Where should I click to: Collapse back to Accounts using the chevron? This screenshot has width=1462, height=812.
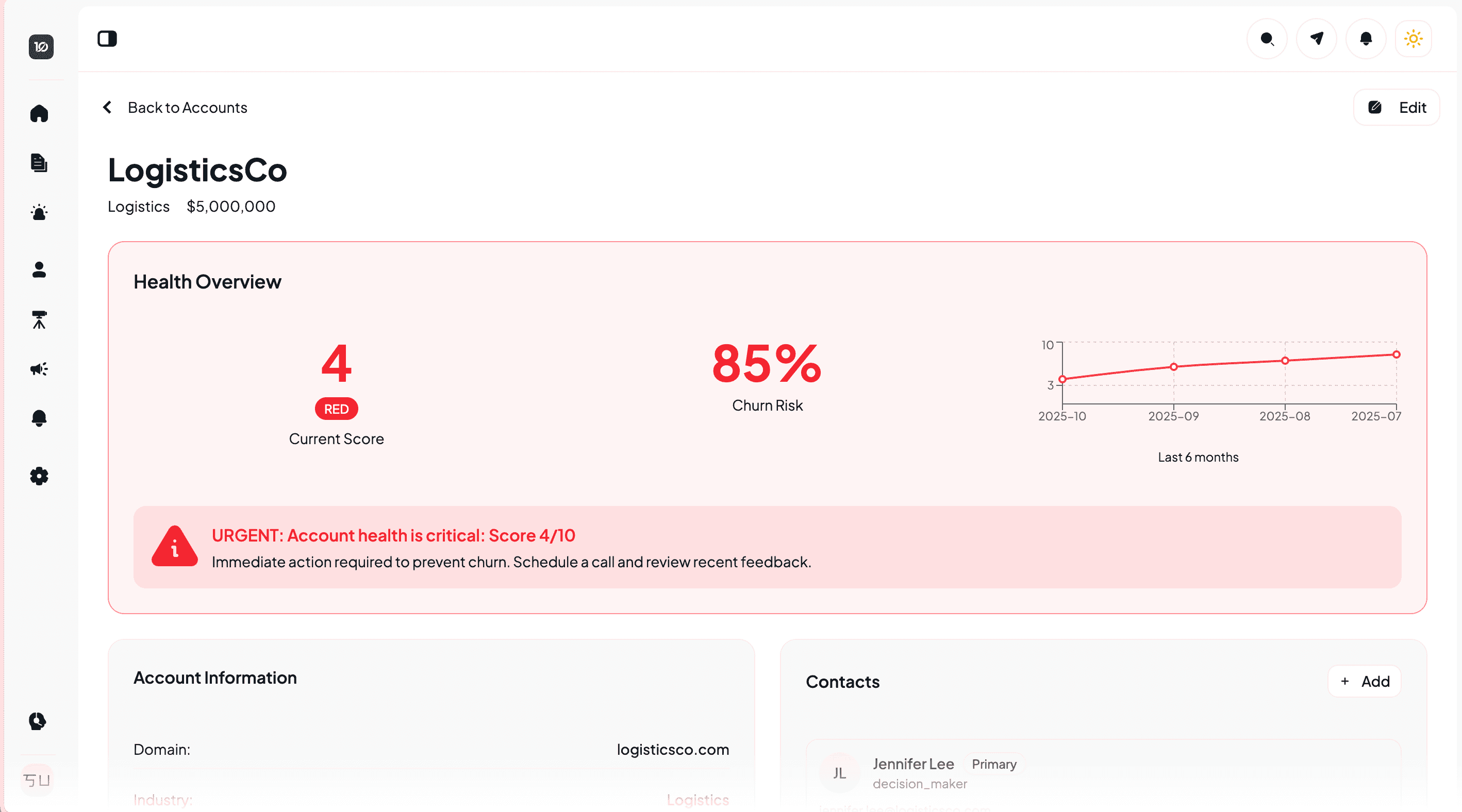click(x=107, y=107)
